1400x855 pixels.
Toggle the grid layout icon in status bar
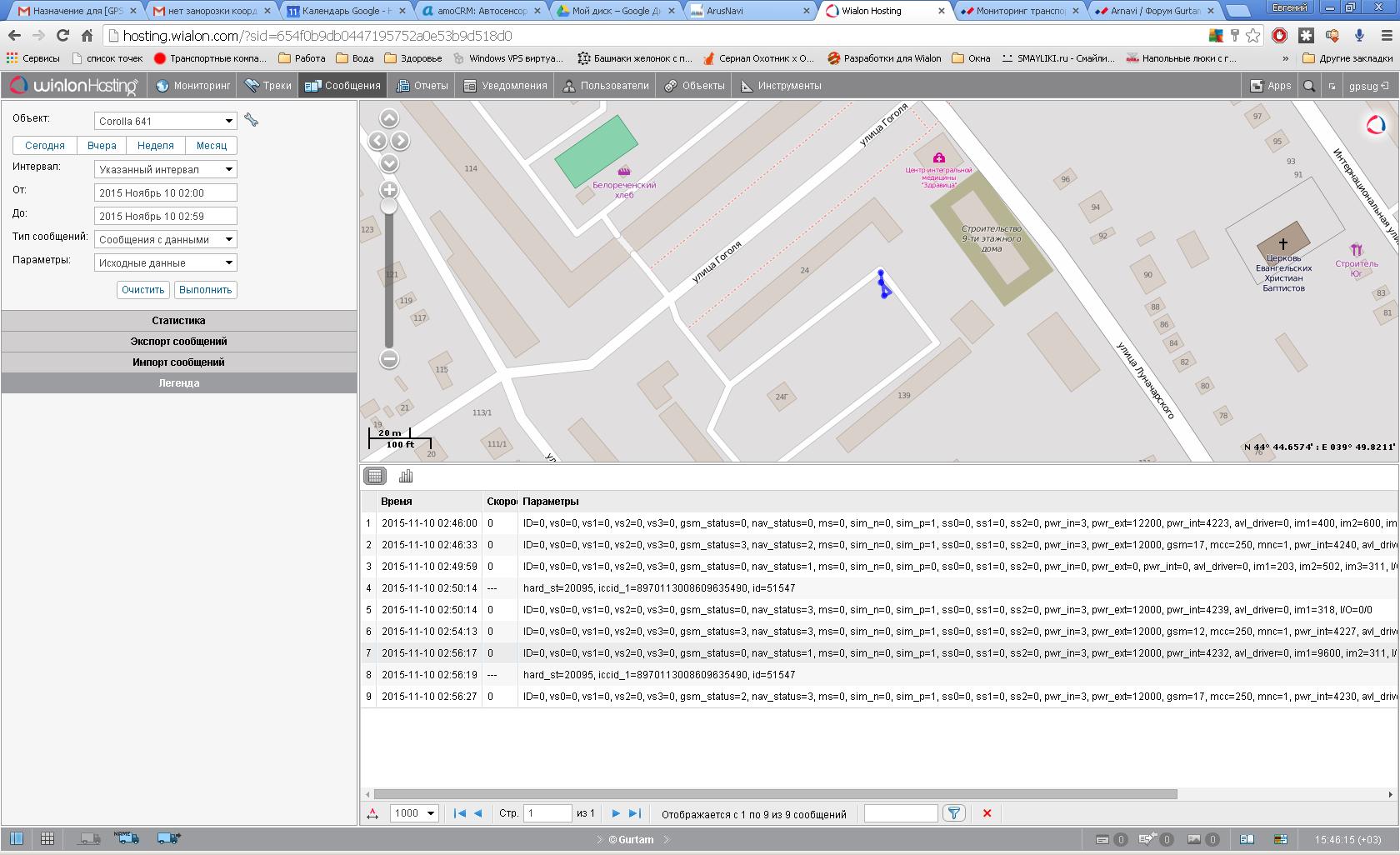47,838
